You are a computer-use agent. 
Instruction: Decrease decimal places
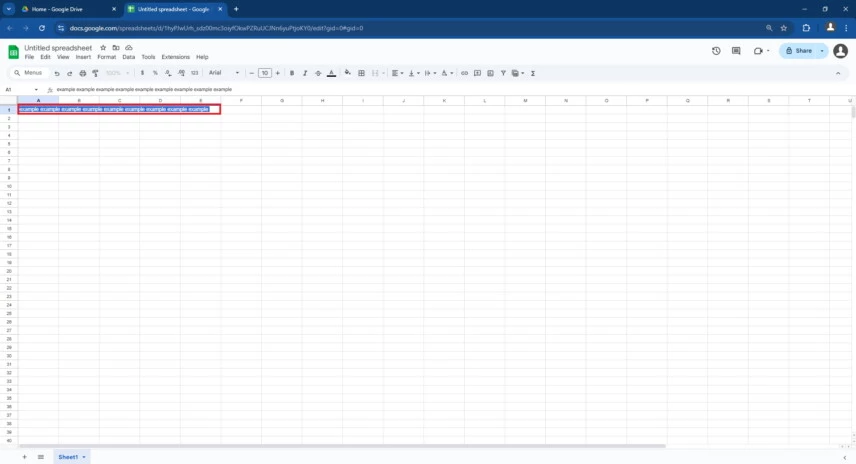(168, 73)
